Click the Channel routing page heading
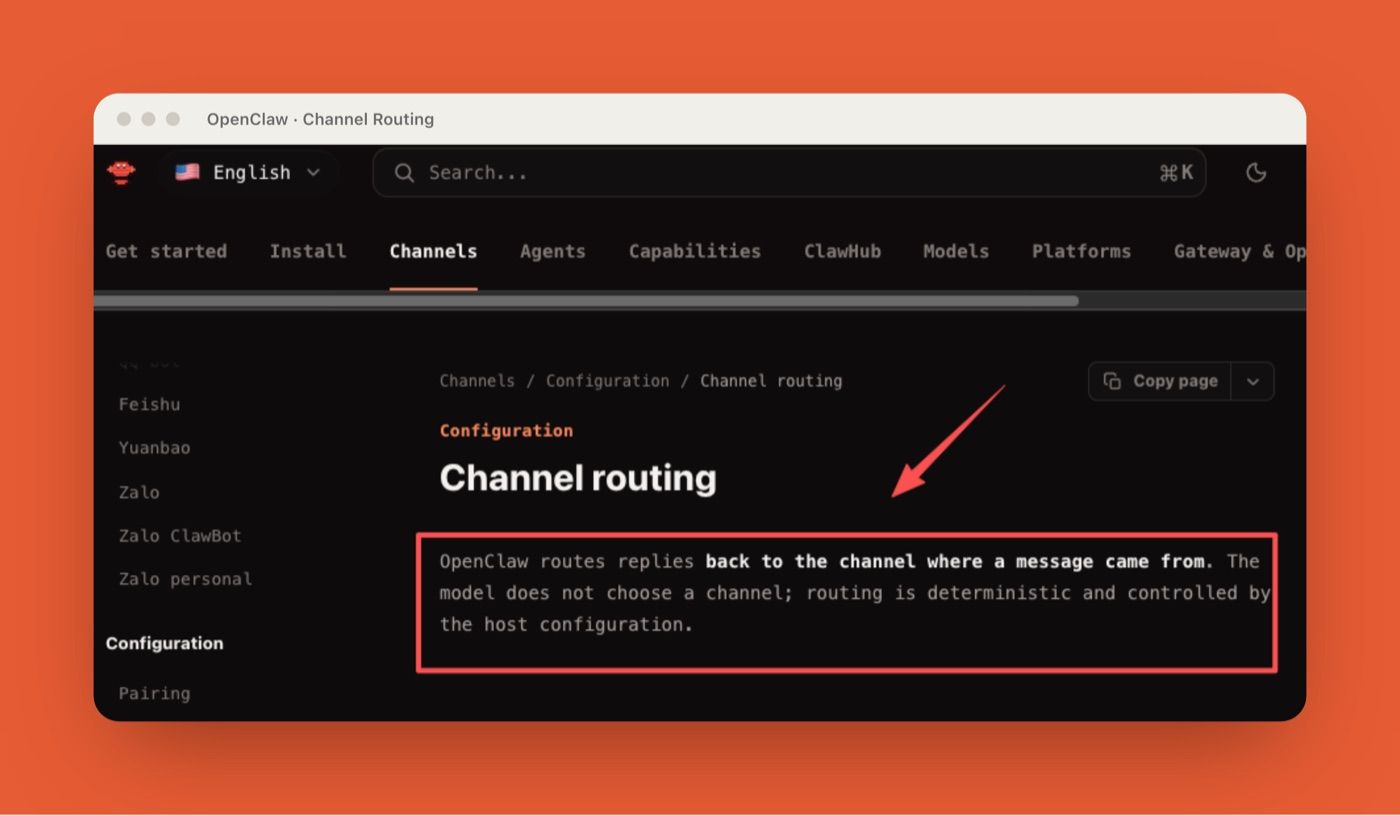Screen dimensions: 1400x816 578,478
